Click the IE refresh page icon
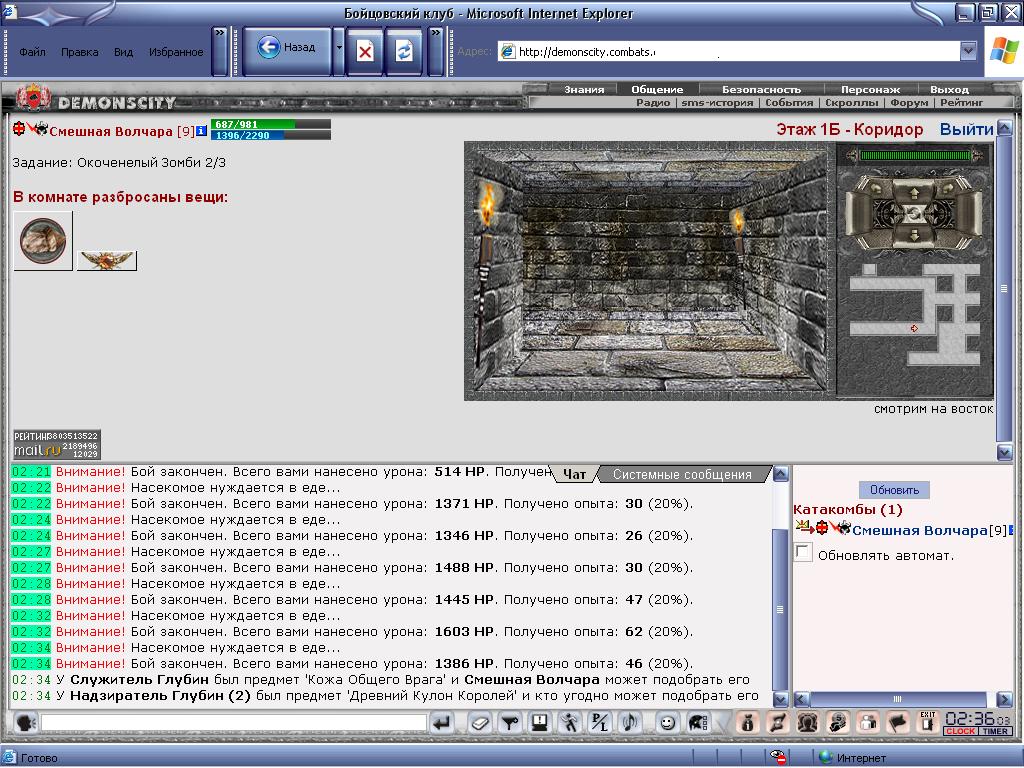This screenshot has width=1024, height=768. tap(404, 51)
